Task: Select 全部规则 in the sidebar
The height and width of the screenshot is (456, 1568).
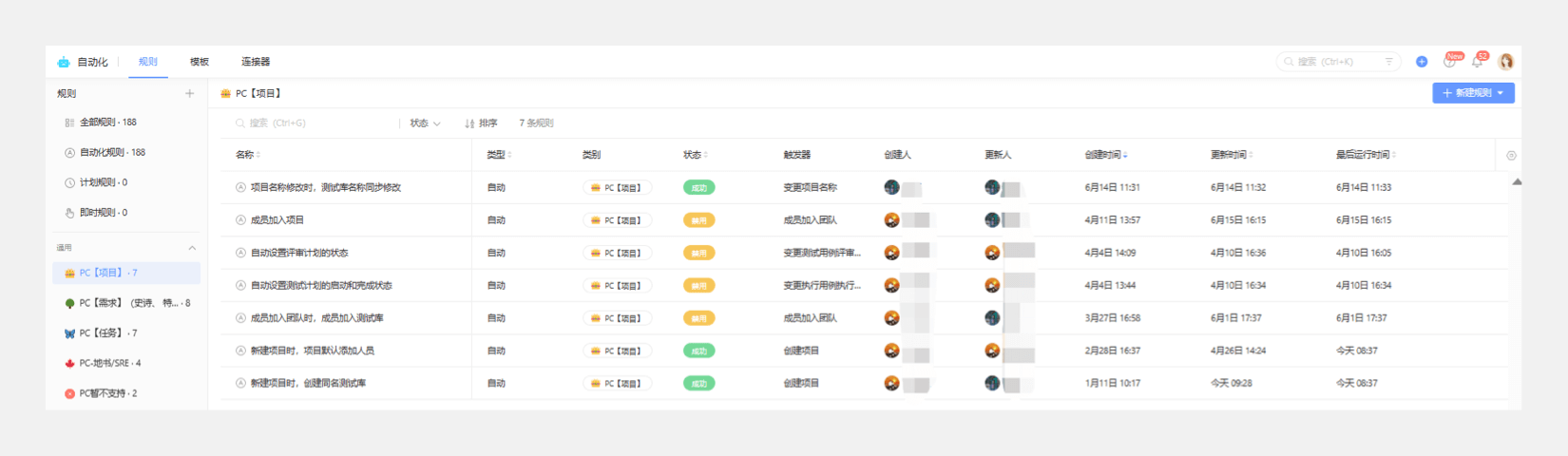Action: pos(107,123)
